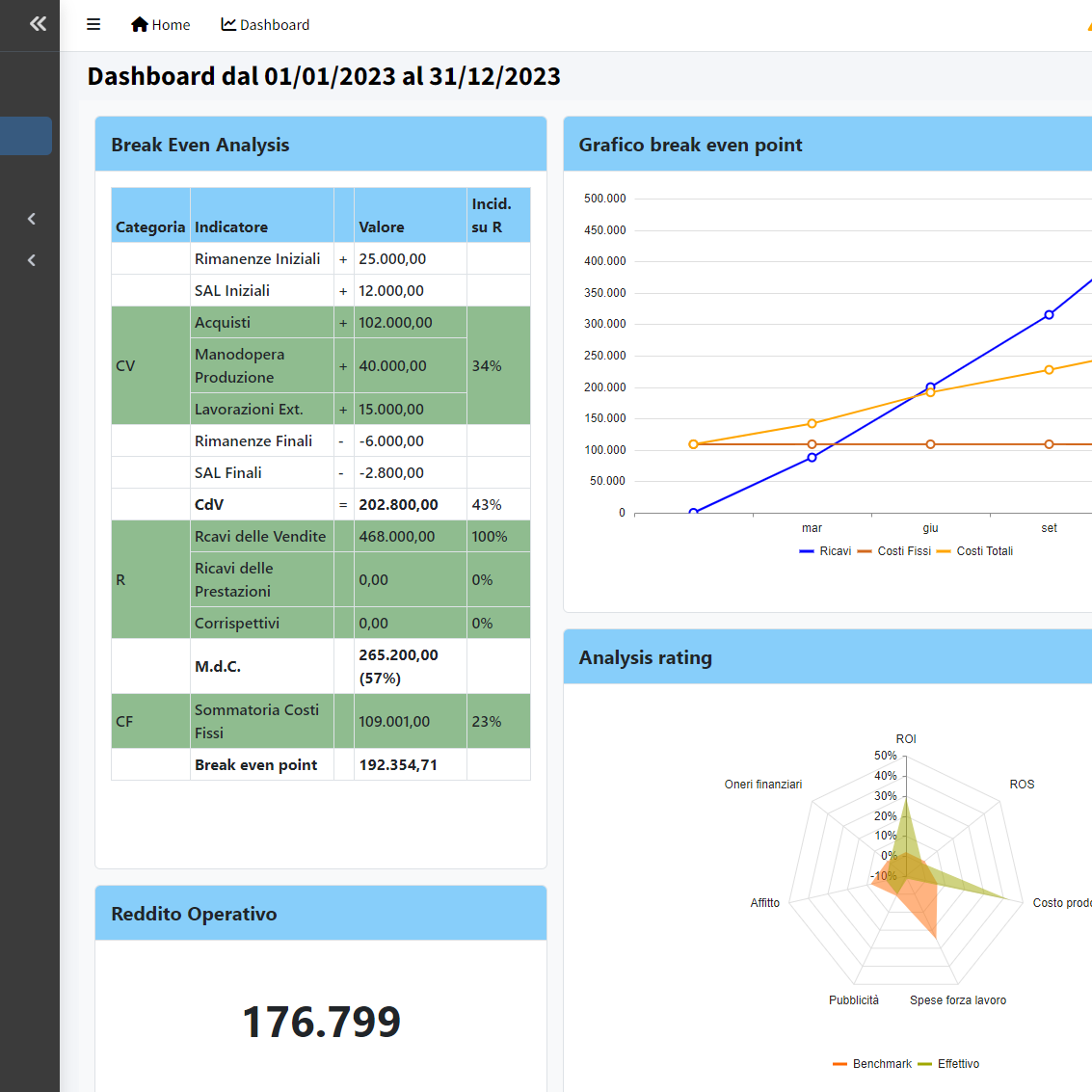Click the Break even point value 192.354,71
This screenshot has width=1092, height=1092.
[x=398, y=764]
